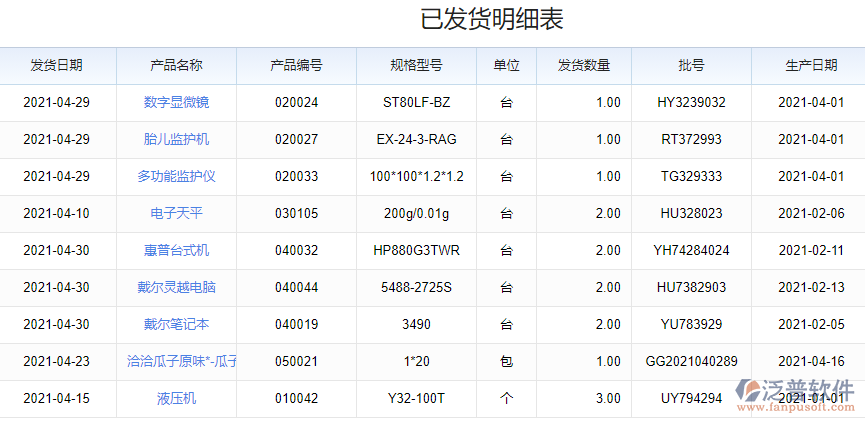Click spec cell 5488-2725S

tap(417, 287)
